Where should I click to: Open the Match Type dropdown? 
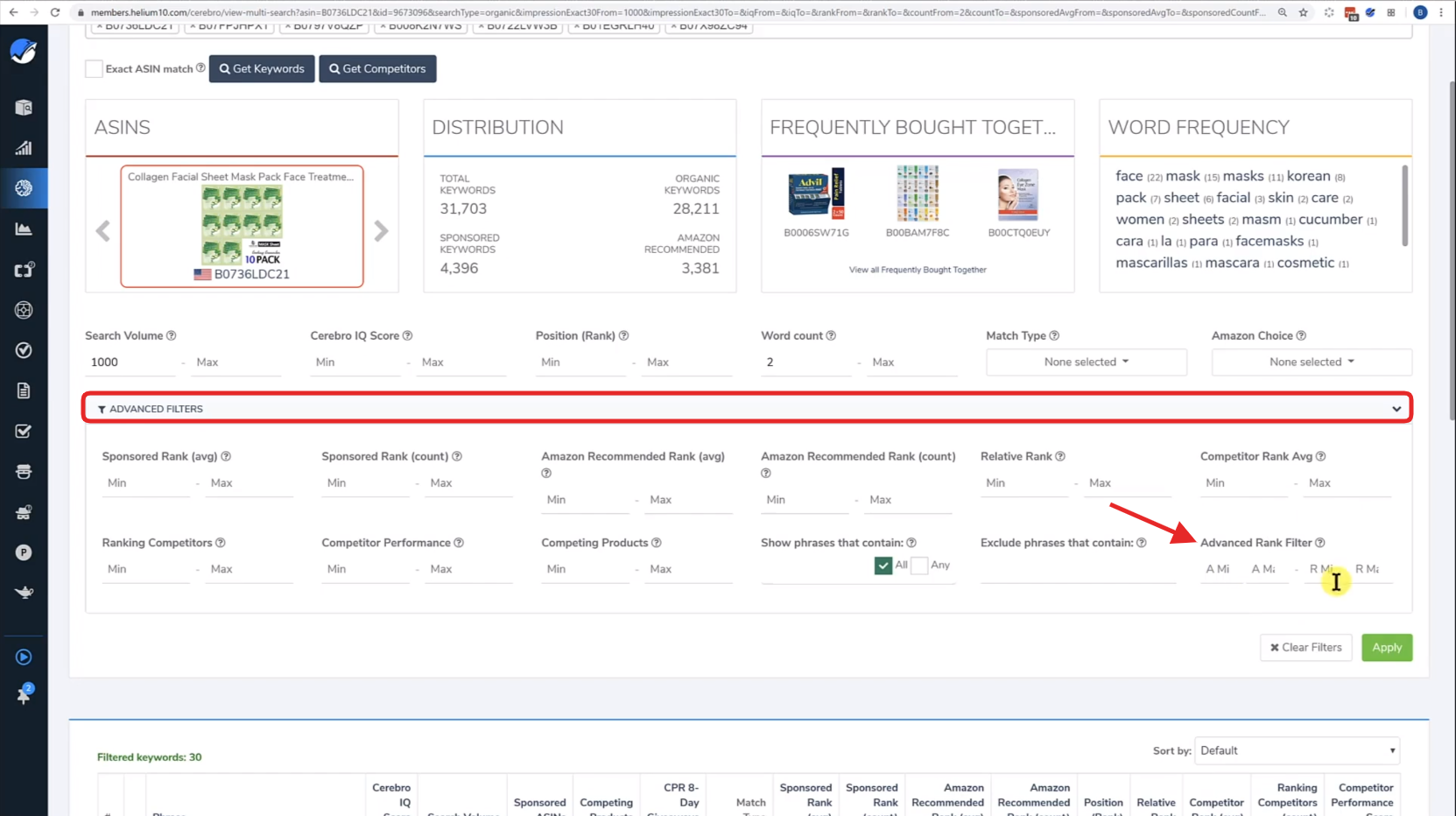(1086, 362)
